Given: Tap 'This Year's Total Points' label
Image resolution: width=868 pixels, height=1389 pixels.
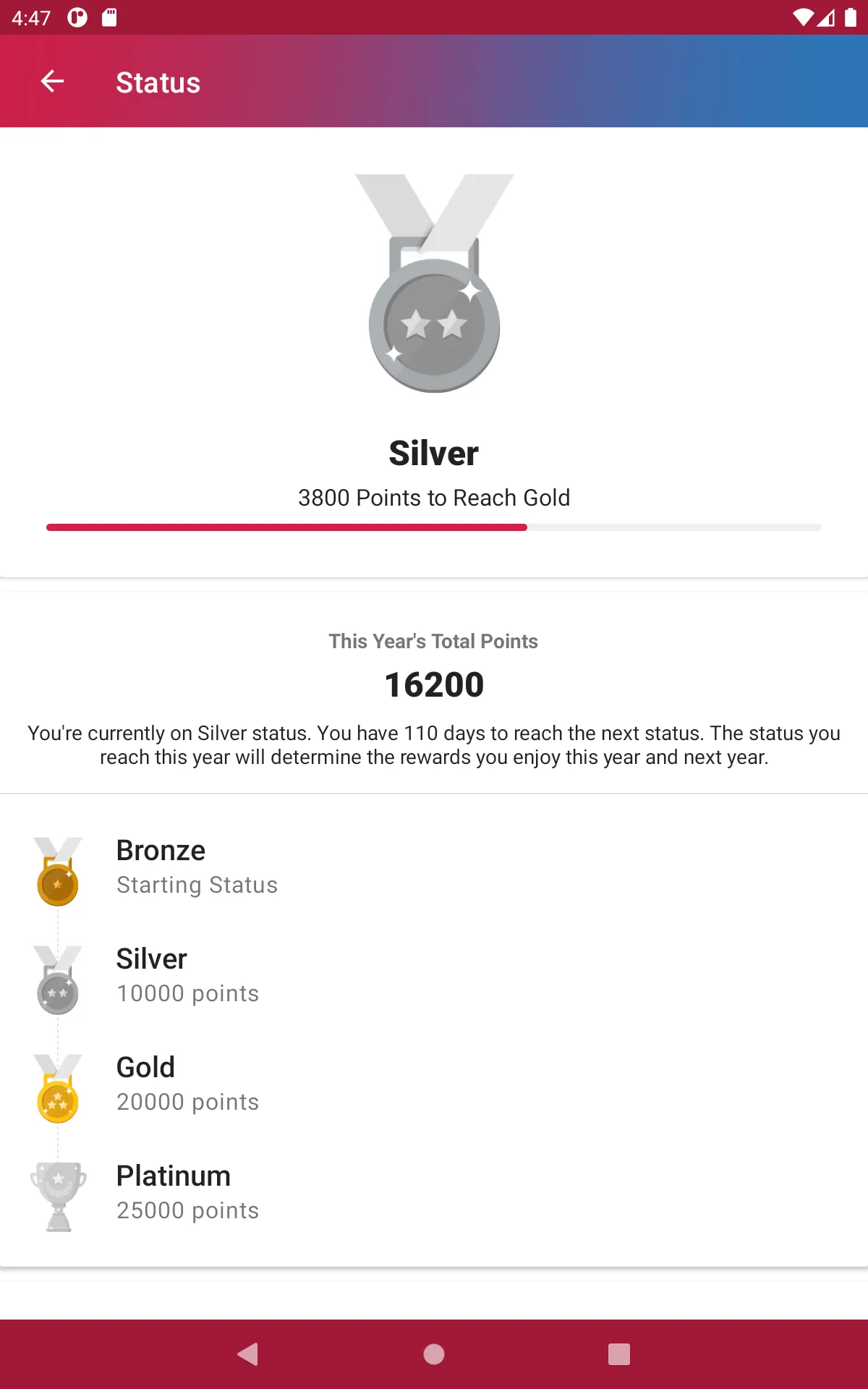Looking at the screenshot, I should [434, 641].
